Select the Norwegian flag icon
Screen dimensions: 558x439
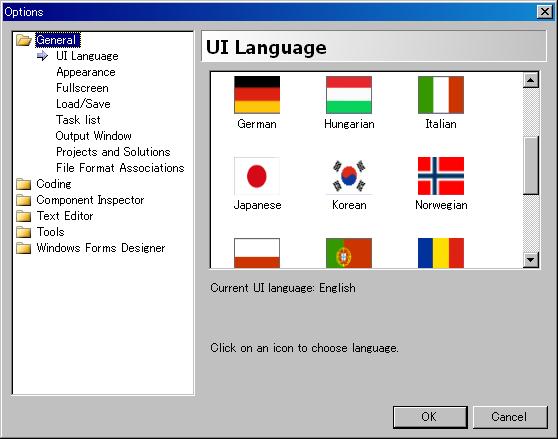(441, 176)
